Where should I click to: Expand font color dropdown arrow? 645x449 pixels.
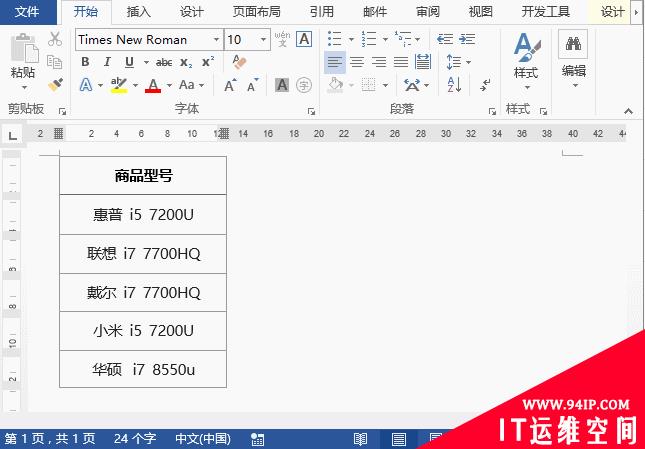pyautogui.click(x=169, y=86)
